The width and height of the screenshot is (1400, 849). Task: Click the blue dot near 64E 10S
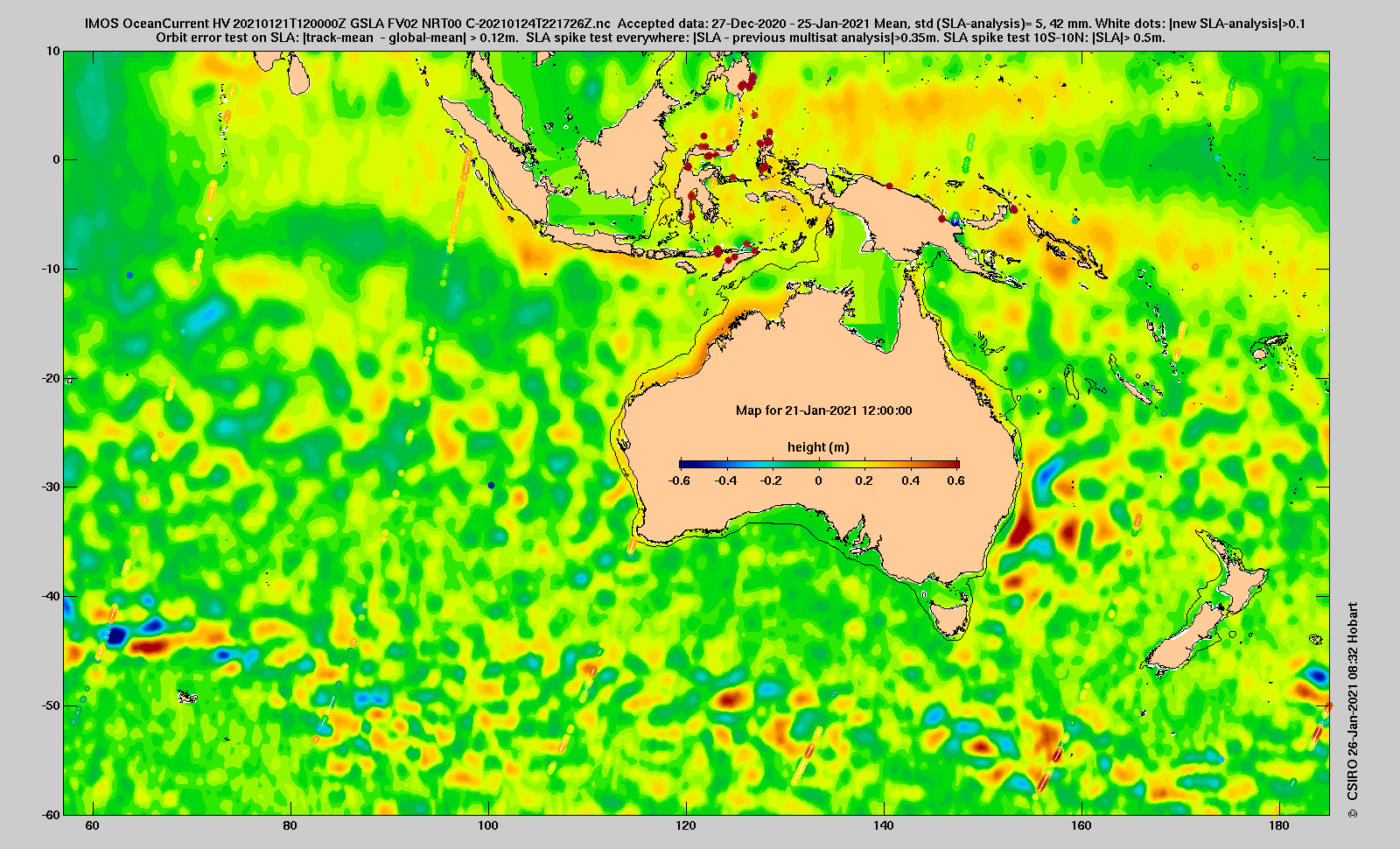coord(130,275)
